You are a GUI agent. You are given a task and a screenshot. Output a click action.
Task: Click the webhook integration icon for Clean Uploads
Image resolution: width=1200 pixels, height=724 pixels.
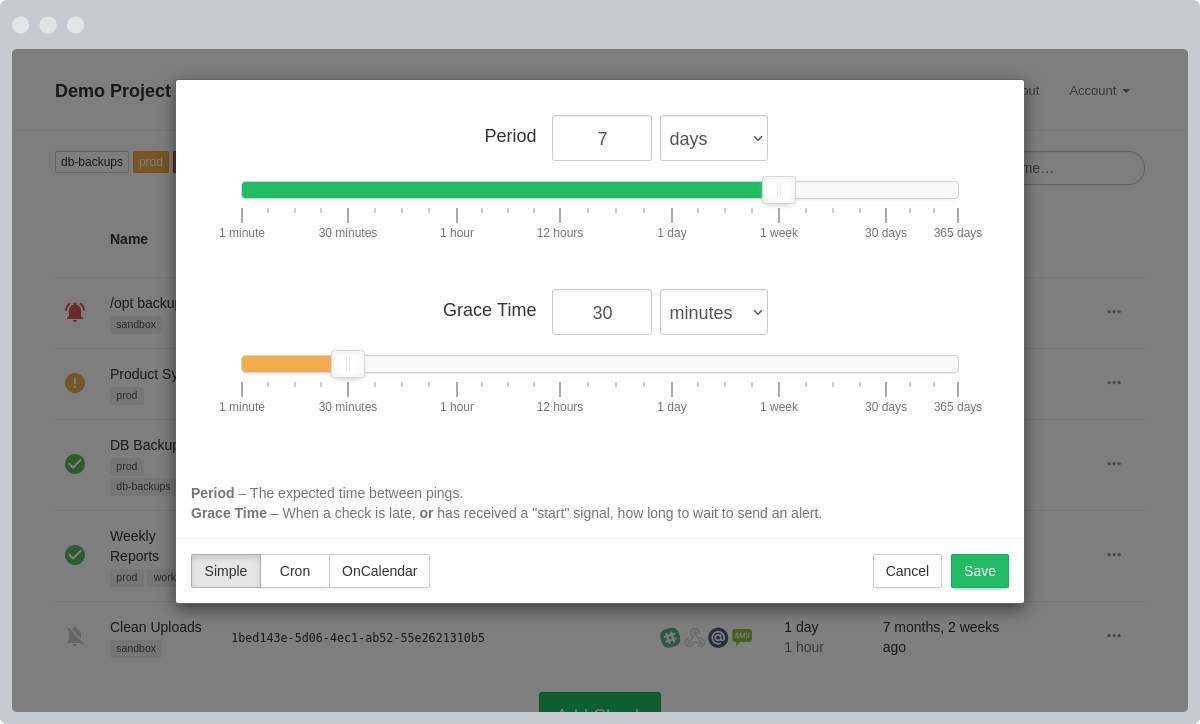point(694,637)
